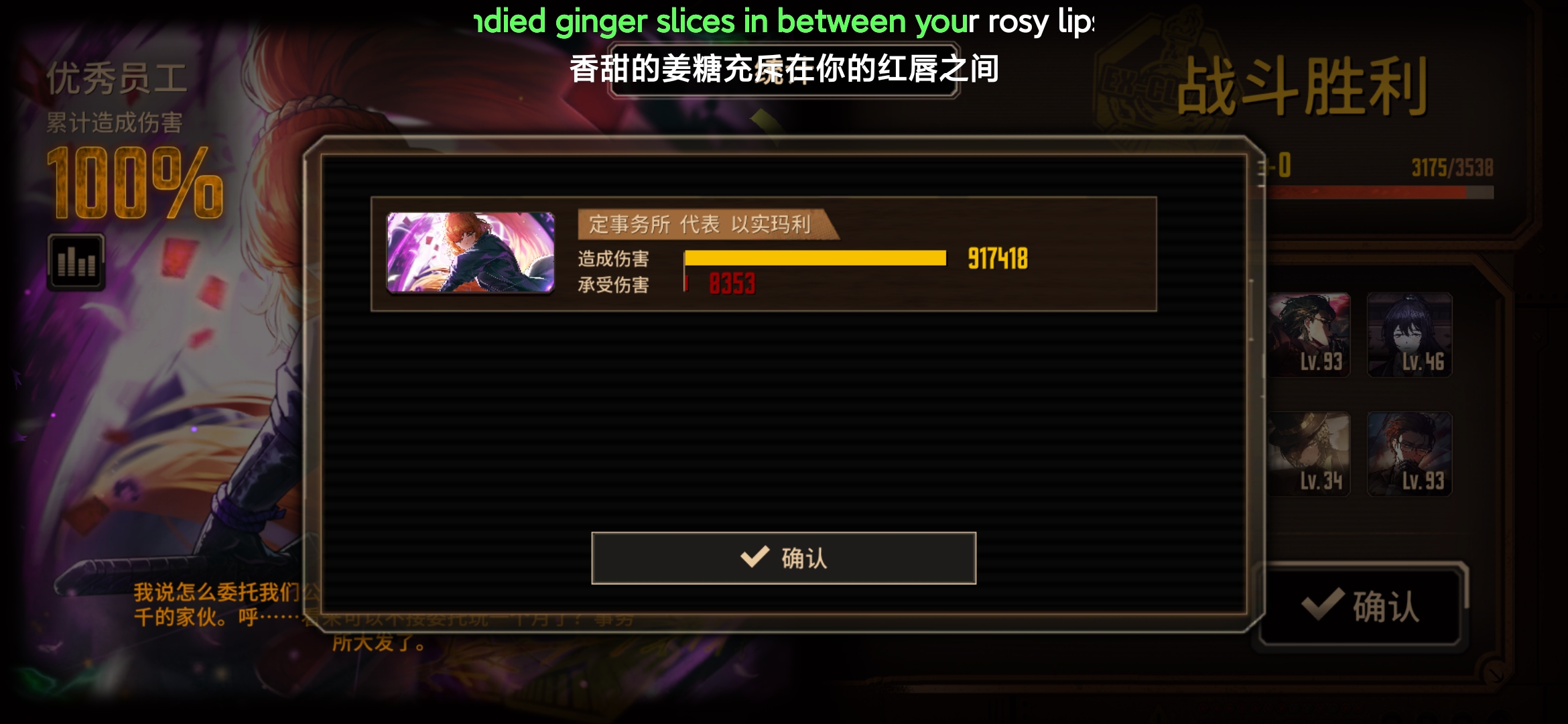The width and height of the screenshot is (1568, 724).
Task: Select the Lv.93 portrait with glasses in bottom row
Action: (1409, 454)
